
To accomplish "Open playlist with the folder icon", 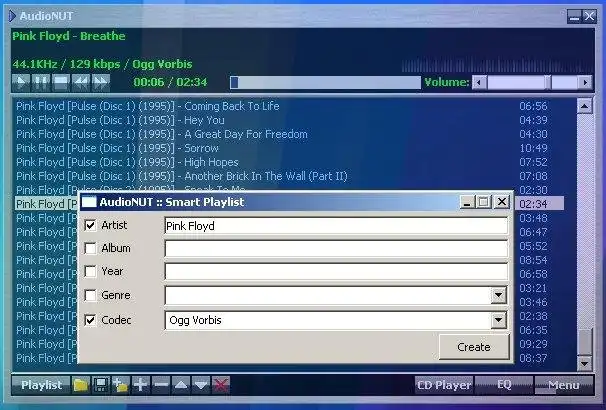I will pos(81,385).
